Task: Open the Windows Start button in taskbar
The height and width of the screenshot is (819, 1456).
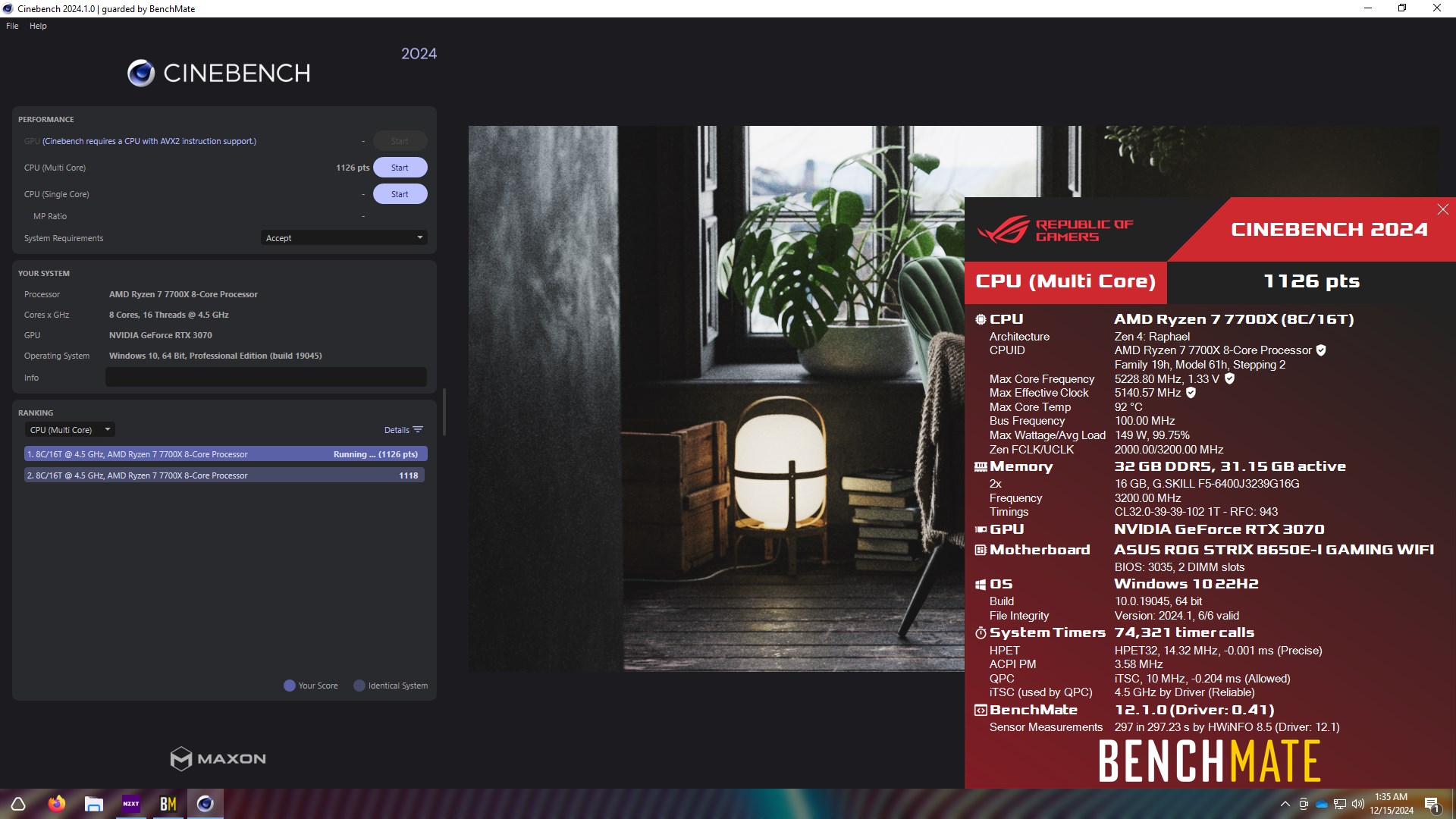Action: [x=18, y=804]
